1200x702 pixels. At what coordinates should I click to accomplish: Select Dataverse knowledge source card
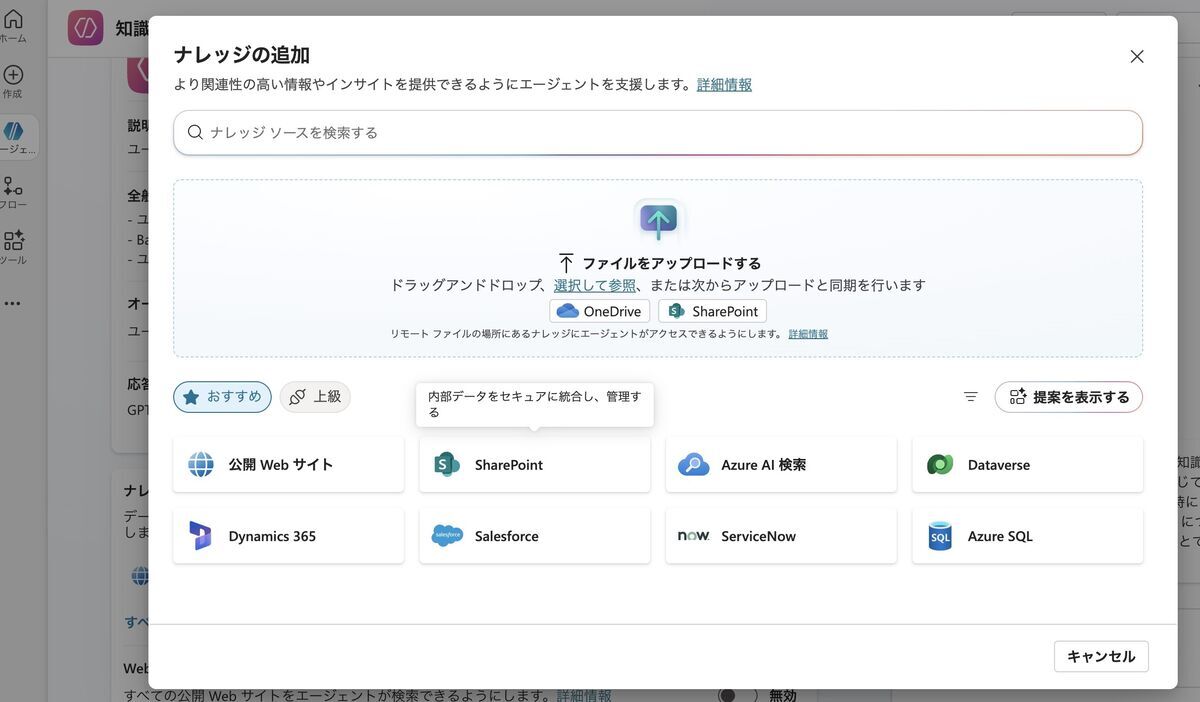[1027, 465]
